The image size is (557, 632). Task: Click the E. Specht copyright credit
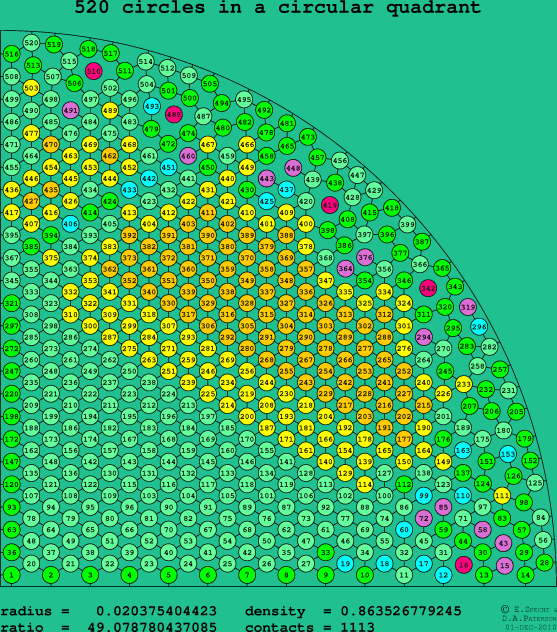coord(529,609)
